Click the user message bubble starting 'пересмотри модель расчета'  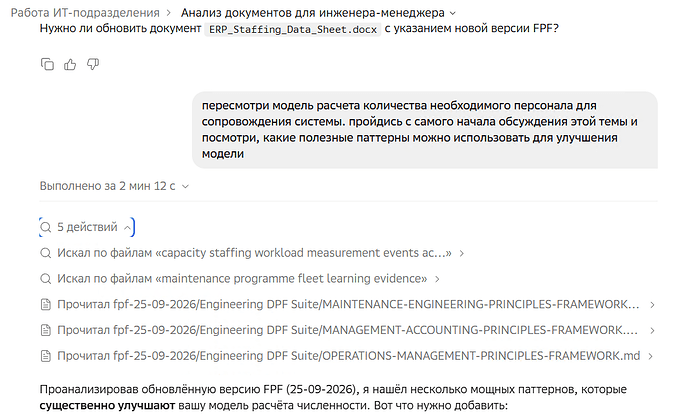425,130
